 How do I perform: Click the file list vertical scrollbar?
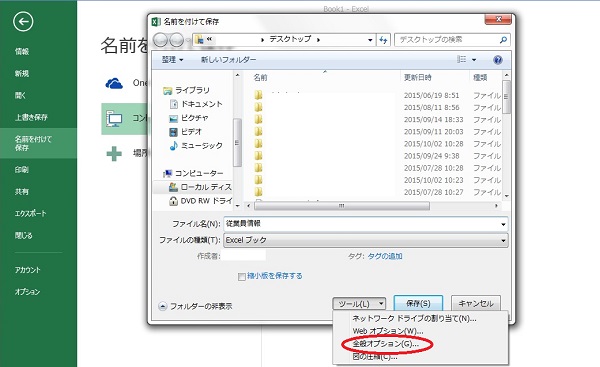click(506, 97)
